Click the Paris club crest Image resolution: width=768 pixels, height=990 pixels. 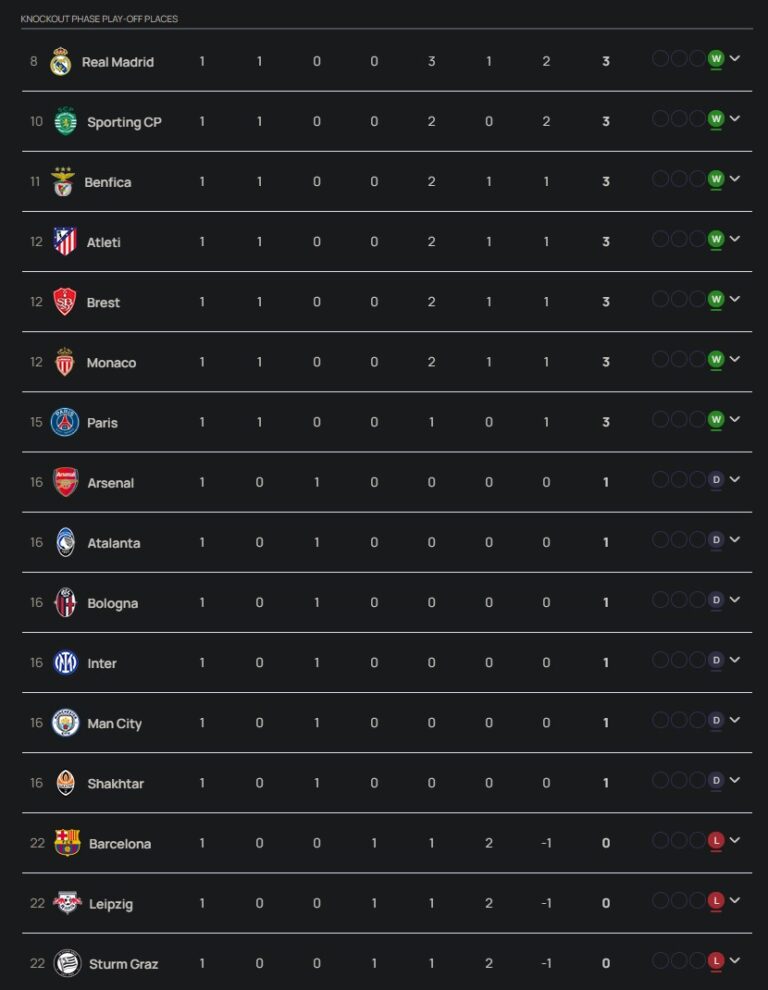click(65, 422)
